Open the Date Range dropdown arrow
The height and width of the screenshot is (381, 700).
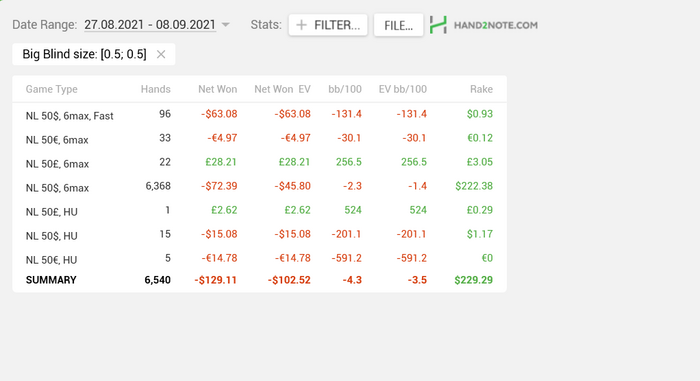coord(226,25)
